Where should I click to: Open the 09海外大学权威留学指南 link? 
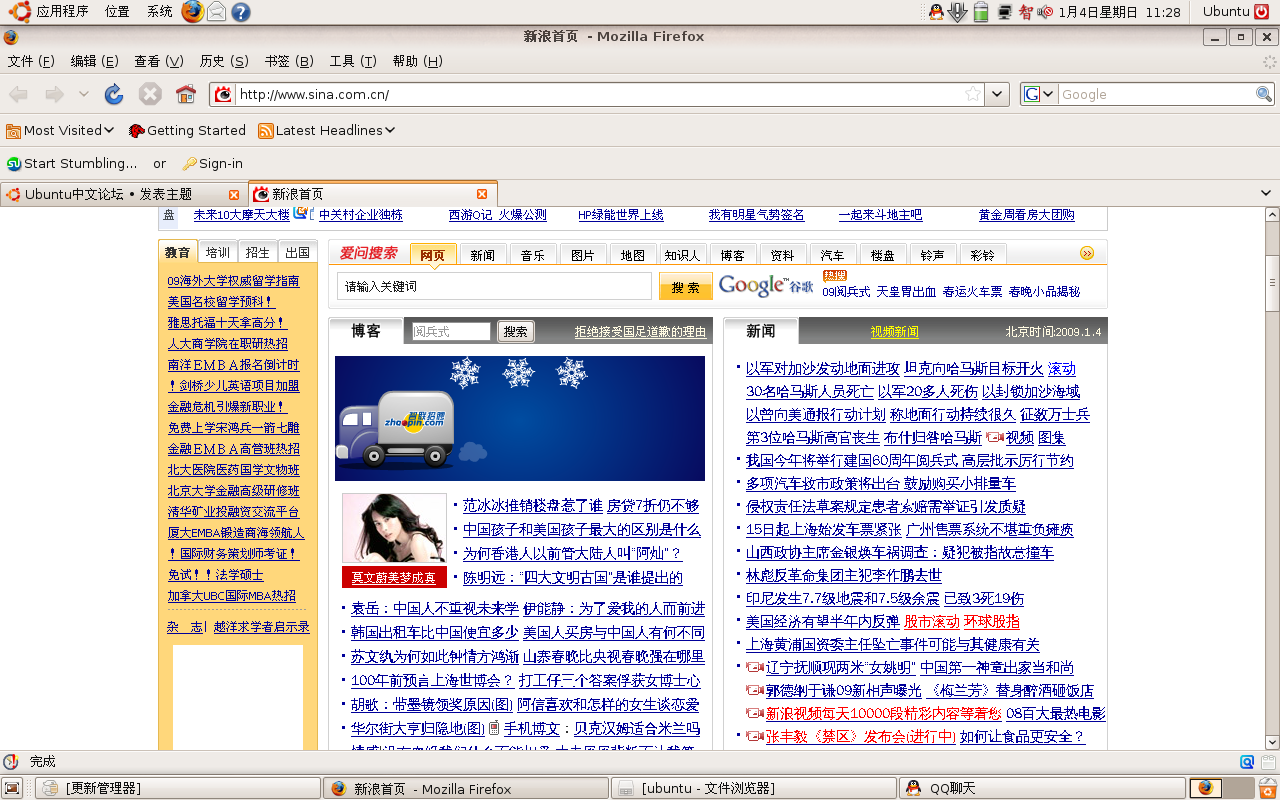(234, 281)
